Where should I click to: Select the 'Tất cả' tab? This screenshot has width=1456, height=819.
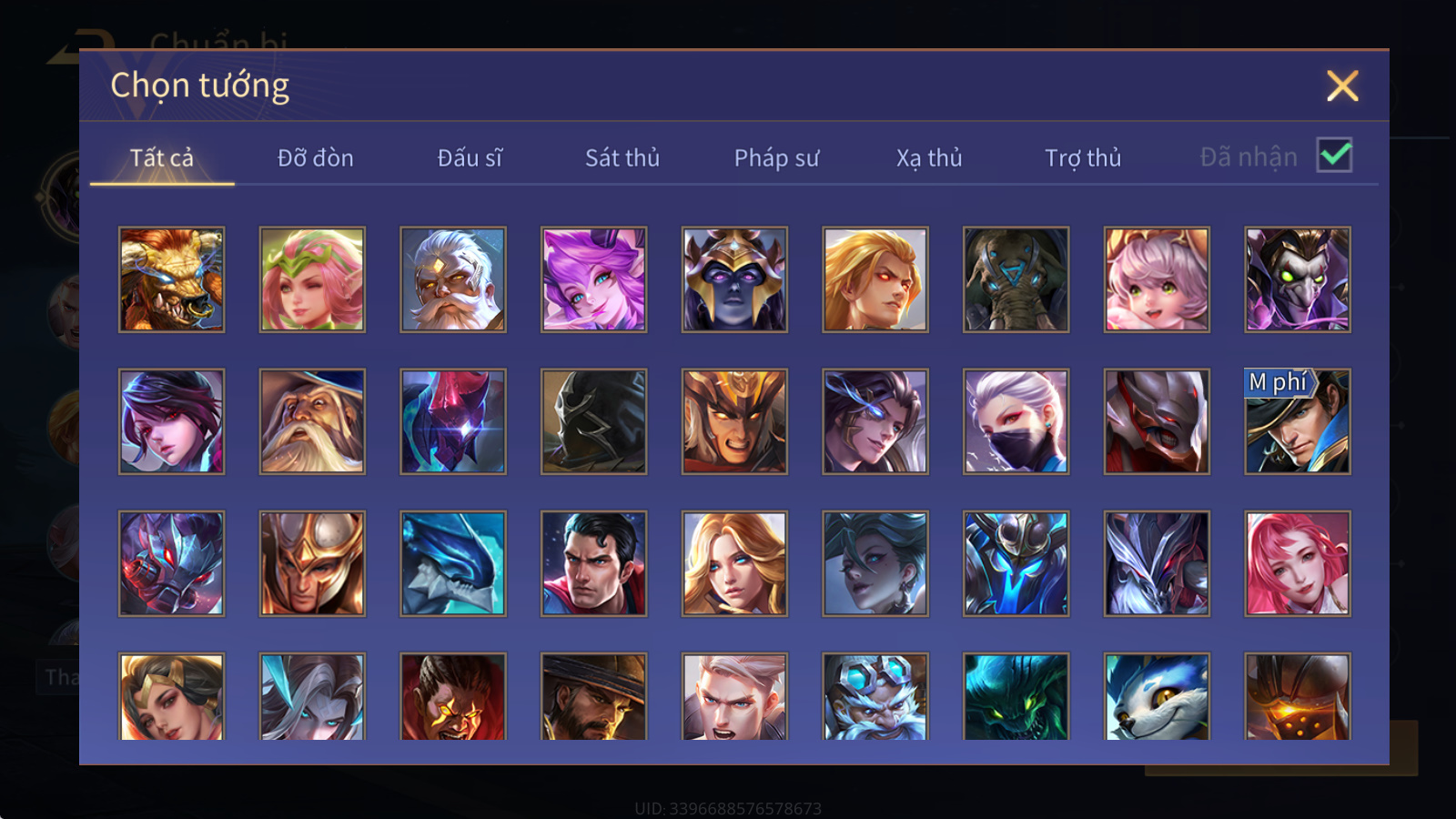pos(162,157)
